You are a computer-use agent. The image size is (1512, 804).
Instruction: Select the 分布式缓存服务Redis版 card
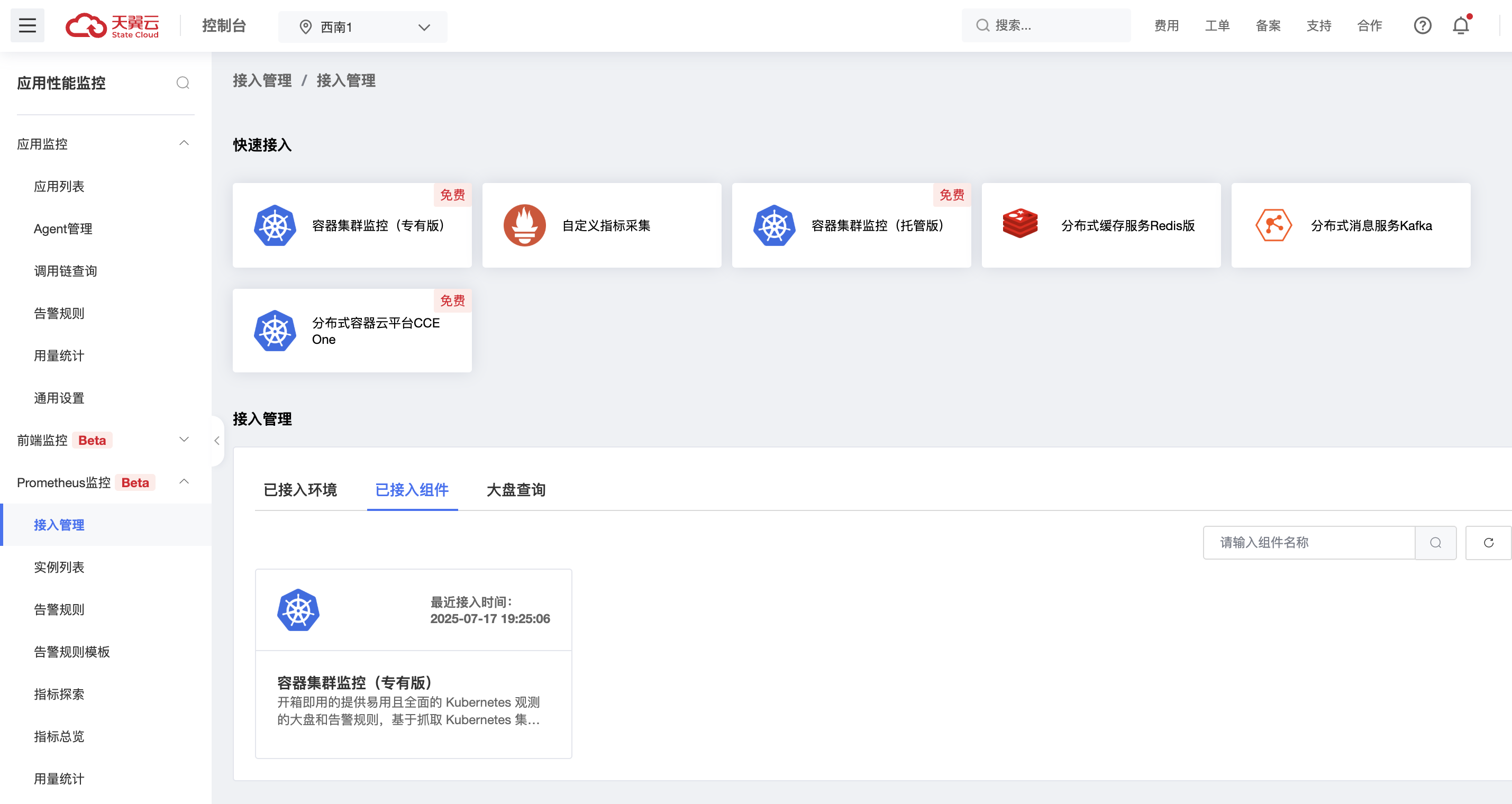tap(1101, 225)
